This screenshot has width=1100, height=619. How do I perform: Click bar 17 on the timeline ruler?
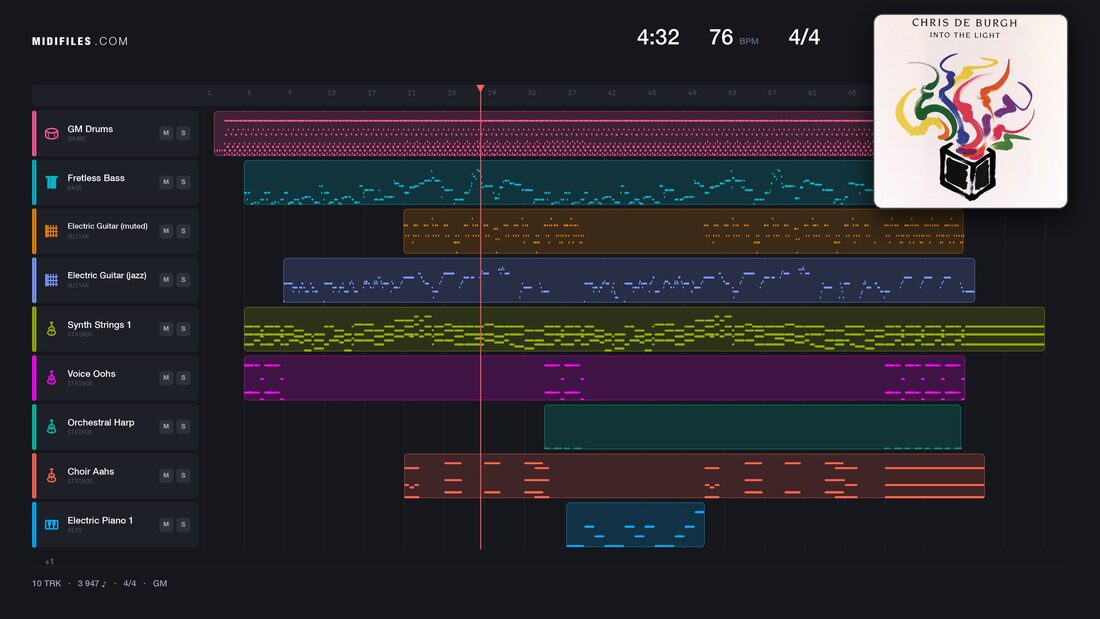(372, 93)
